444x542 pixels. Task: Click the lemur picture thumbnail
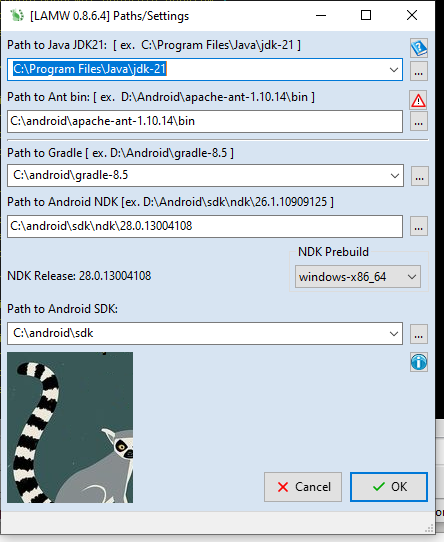click(x=70, y=428)
